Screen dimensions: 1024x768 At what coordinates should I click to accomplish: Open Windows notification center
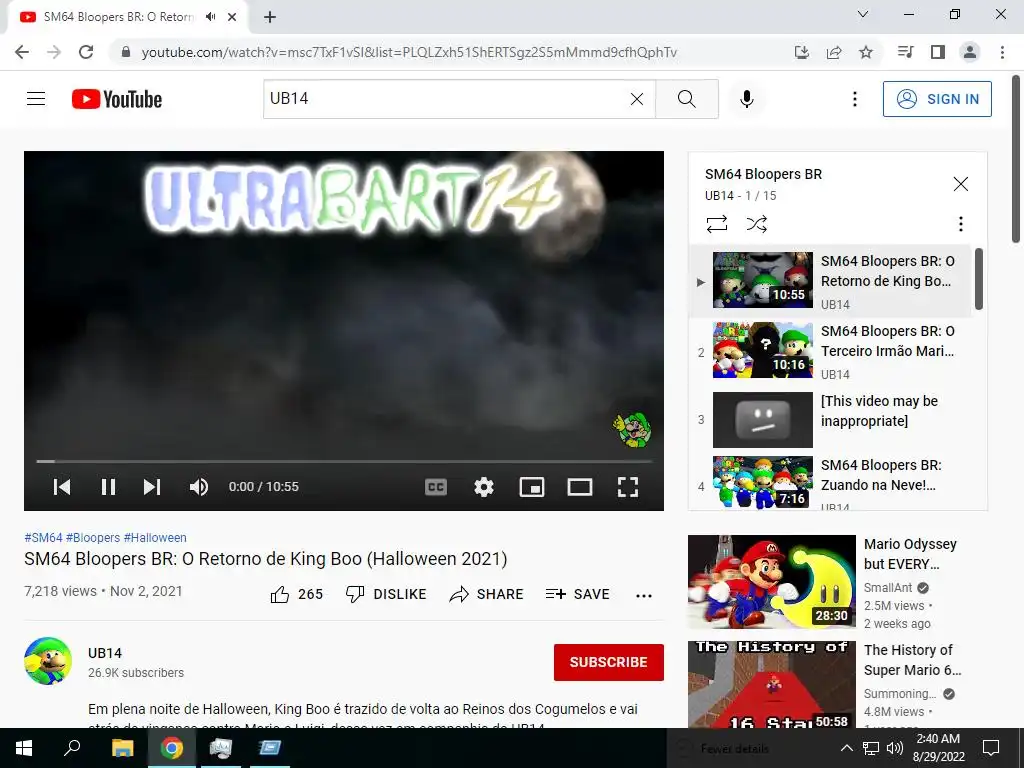tap(991, 748)
